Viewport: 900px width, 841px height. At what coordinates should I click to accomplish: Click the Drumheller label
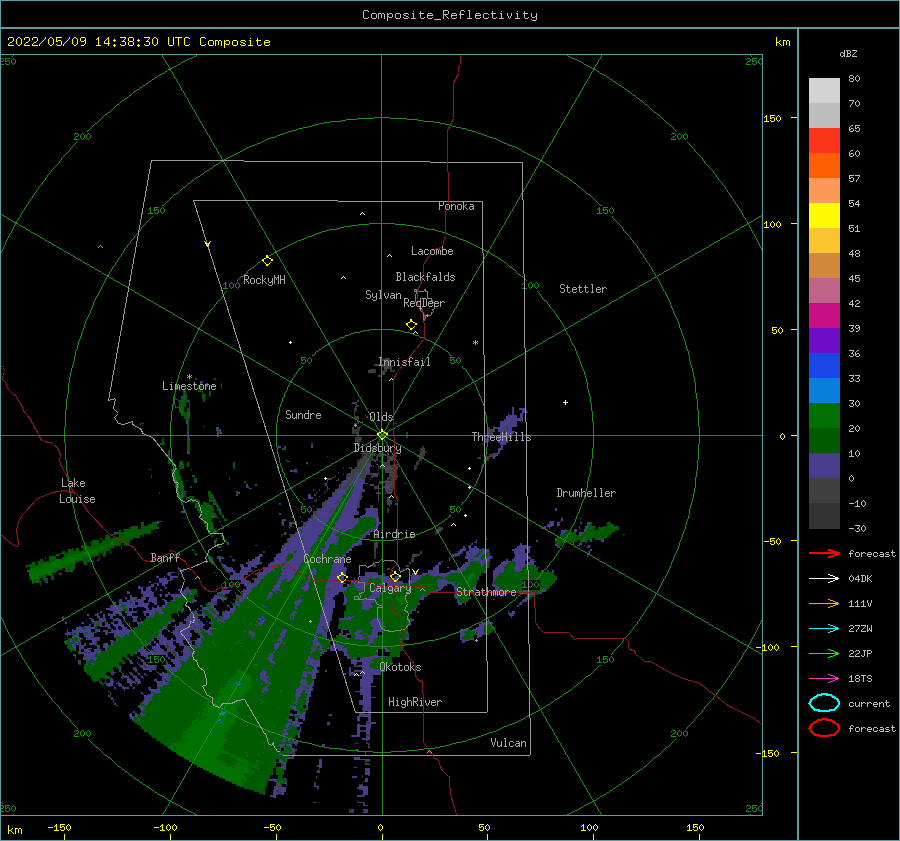tap(586, 493)
